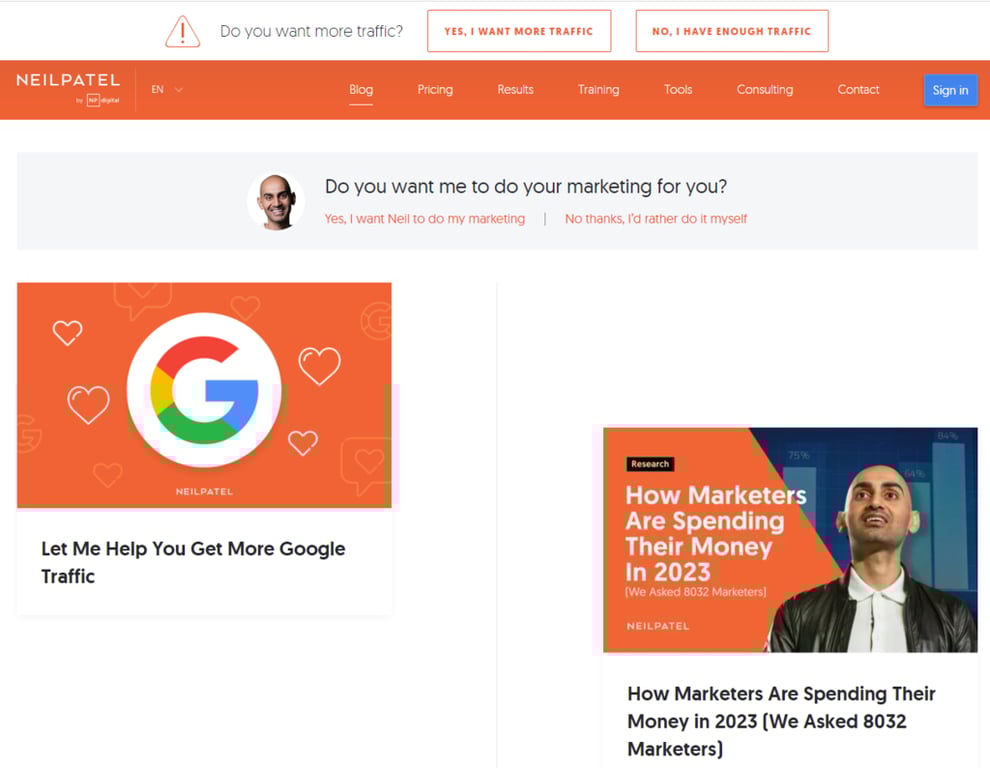Click No thanks, I'd rather do it myself
Image resolution: width=990 pixels, height=768 pixels.
point(656,218)
